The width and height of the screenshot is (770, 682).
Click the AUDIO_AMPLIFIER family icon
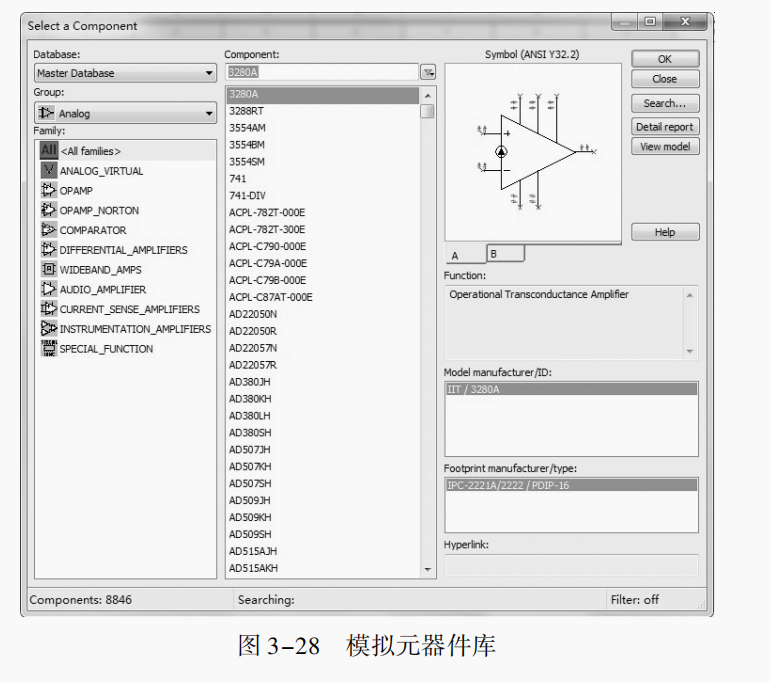point(49,289)
